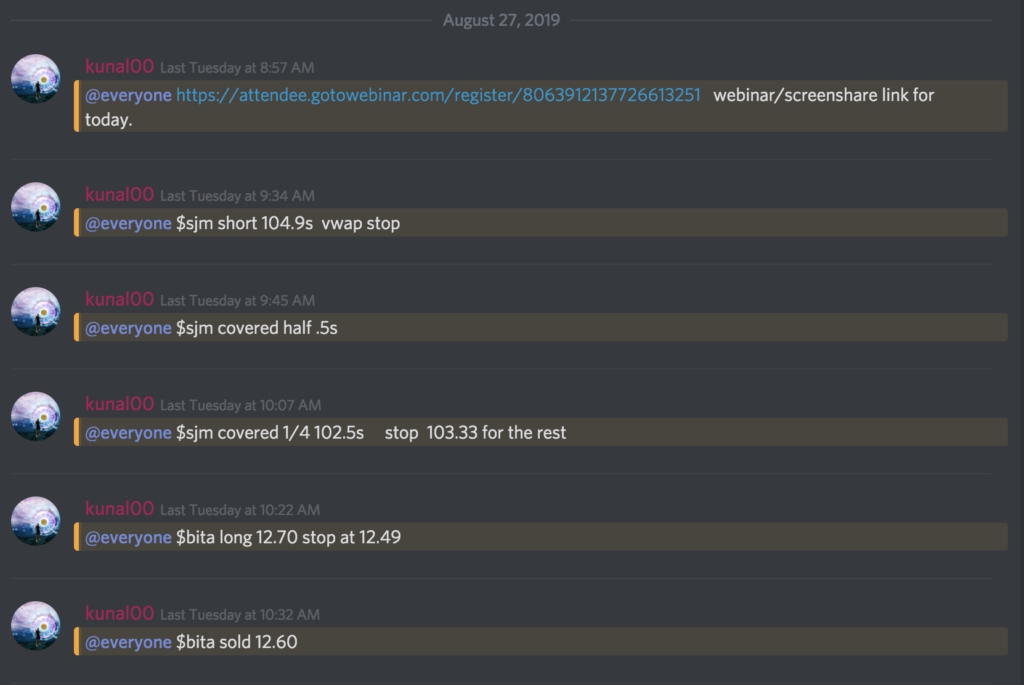Click @everyone mention in sjm short message

pos(128,223)
